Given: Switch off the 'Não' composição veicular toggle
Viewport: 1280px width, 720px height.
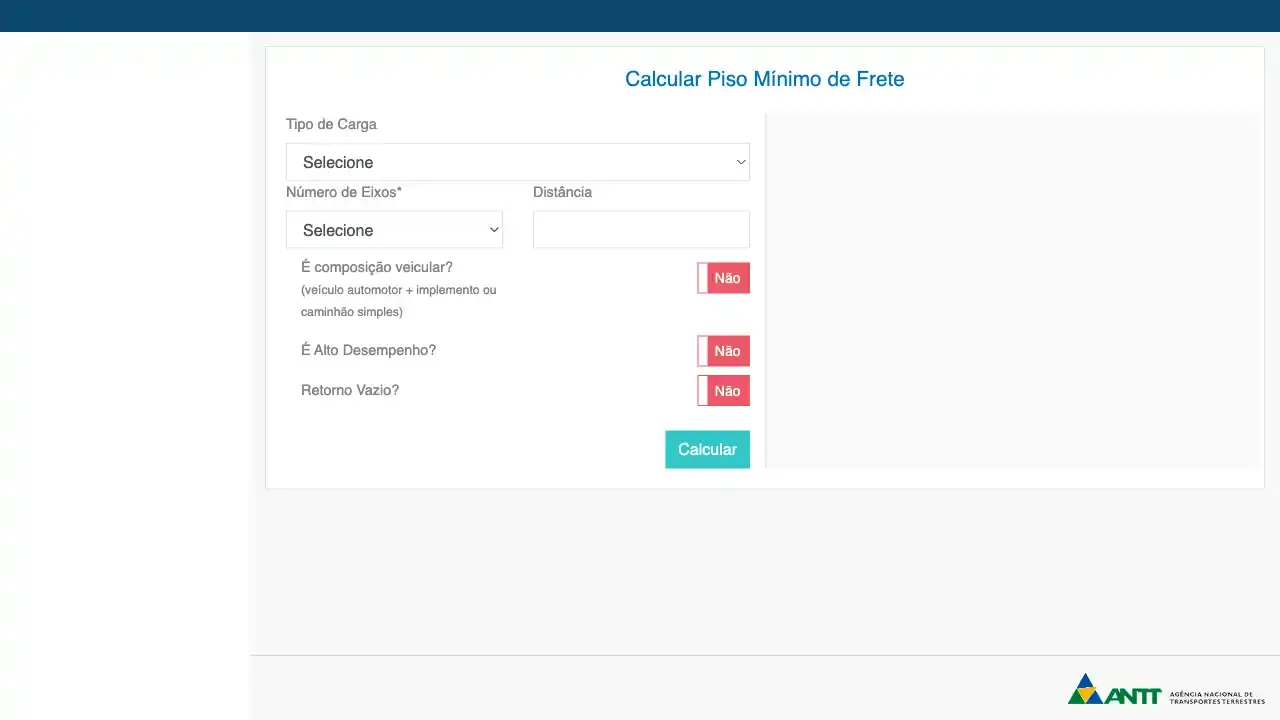Looking at the screenshot, I should click(723, 278).
